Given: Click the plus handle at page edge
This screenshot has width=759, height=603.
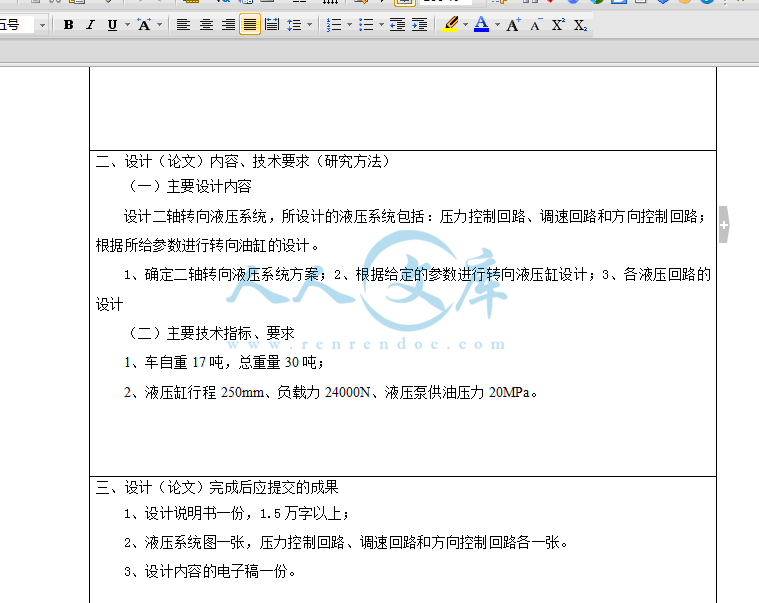Looking at the screenshot, I should (x=724, y=225).
